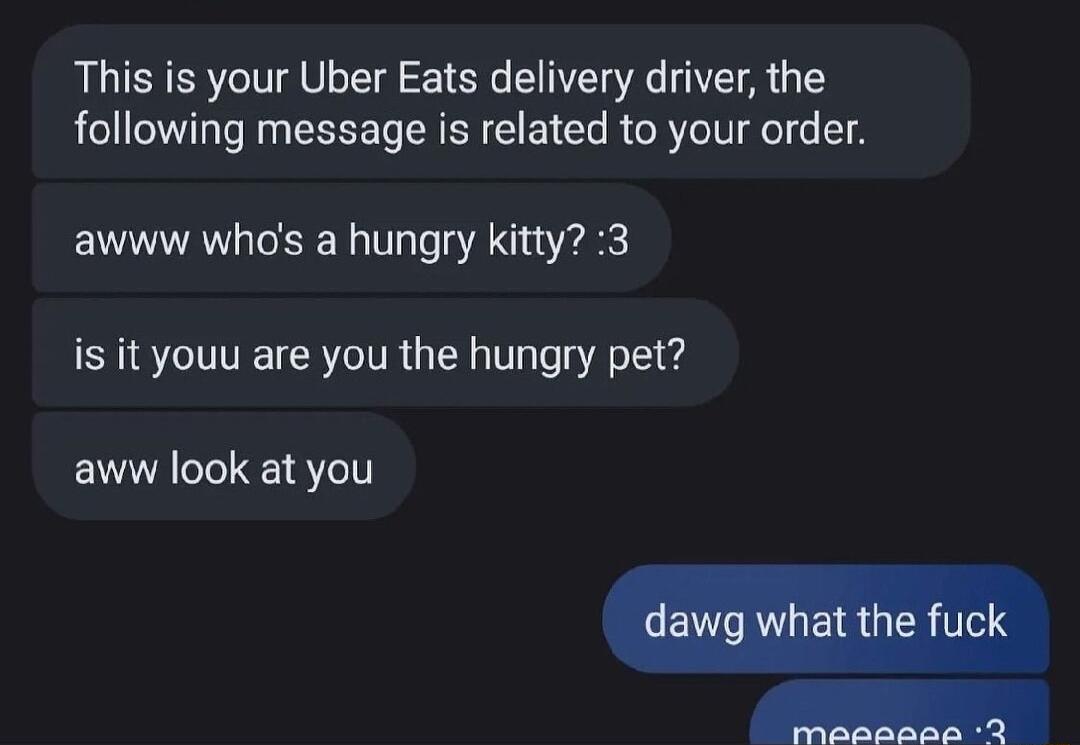
Task: Select the "is it youu" hungry pet message
Action: [386, 352]
